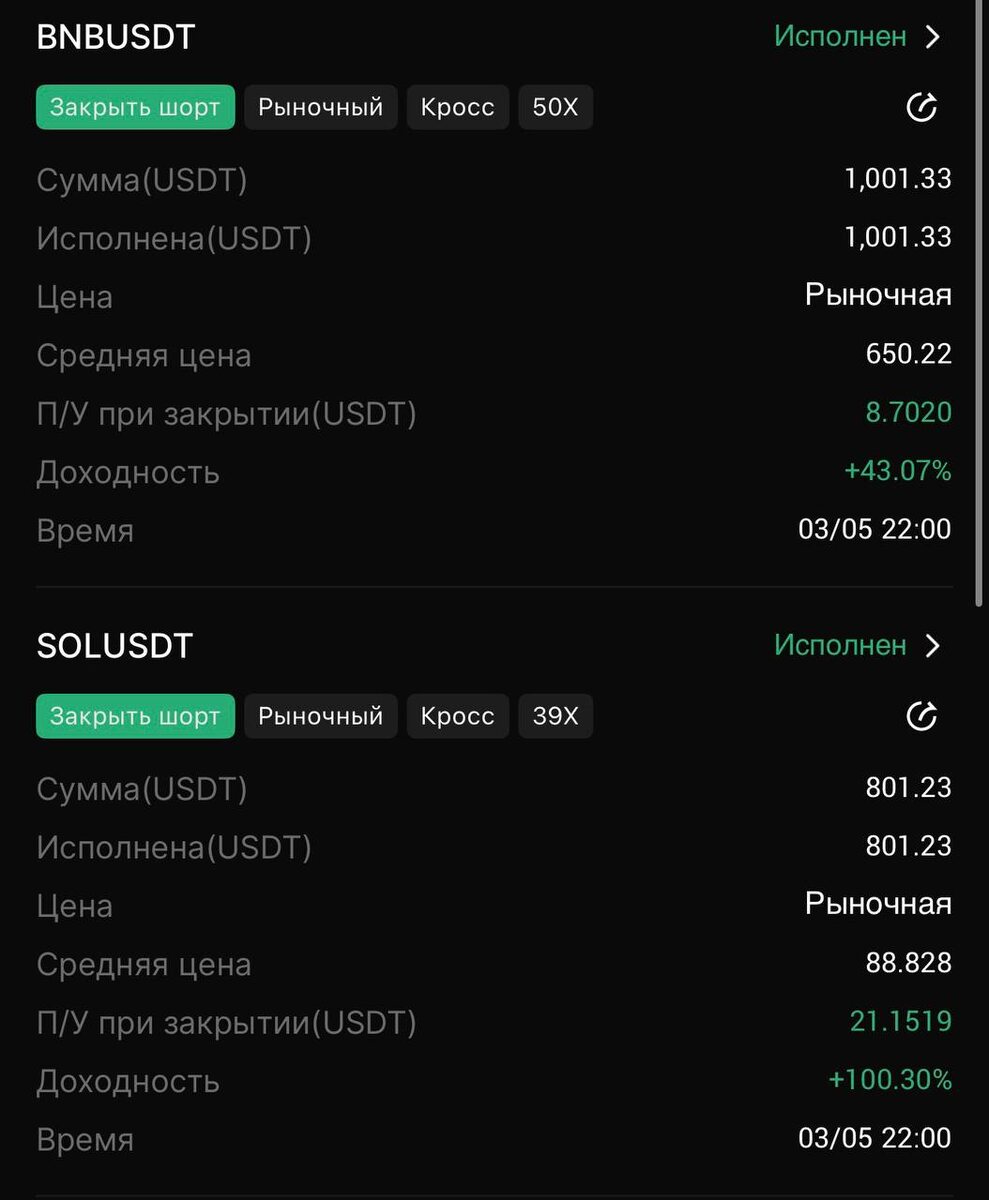989x1200 pixels.
Task: Click the 8.7020 closing PnL value
Action: tap(908, 412)
